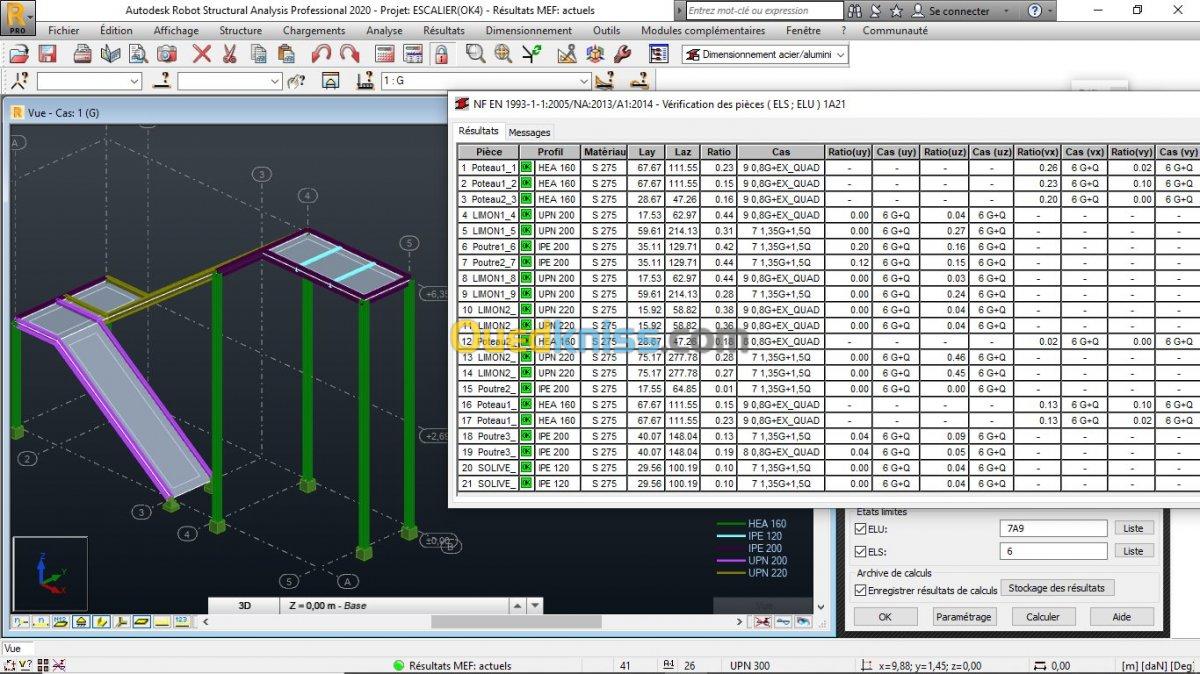Image resolution: width=1200 pixels, height=674 pixels.
Task: Click the search box for mot-clé ou expression
Action: 762,11
